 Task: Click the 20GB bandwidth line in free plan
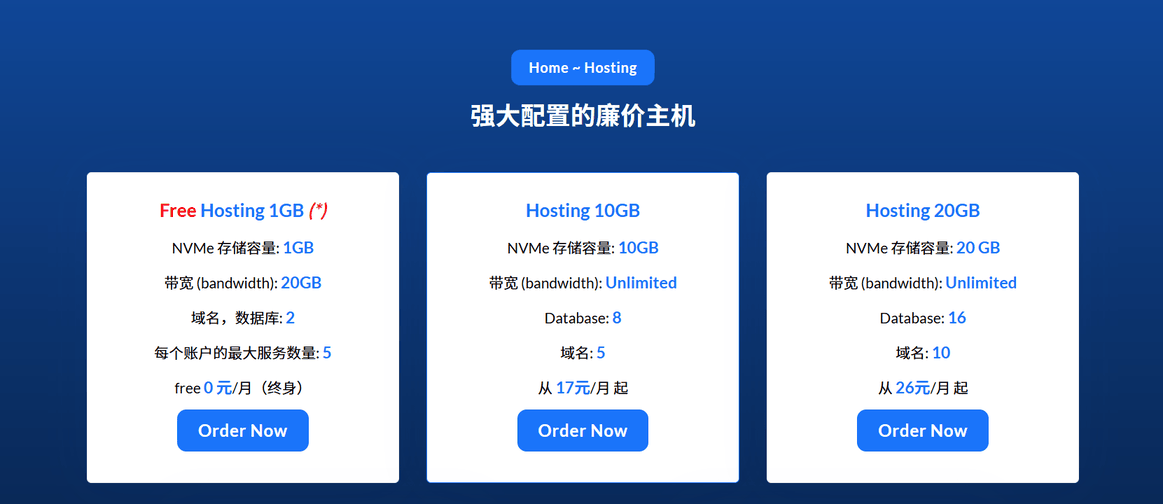[x=243, y=283]
